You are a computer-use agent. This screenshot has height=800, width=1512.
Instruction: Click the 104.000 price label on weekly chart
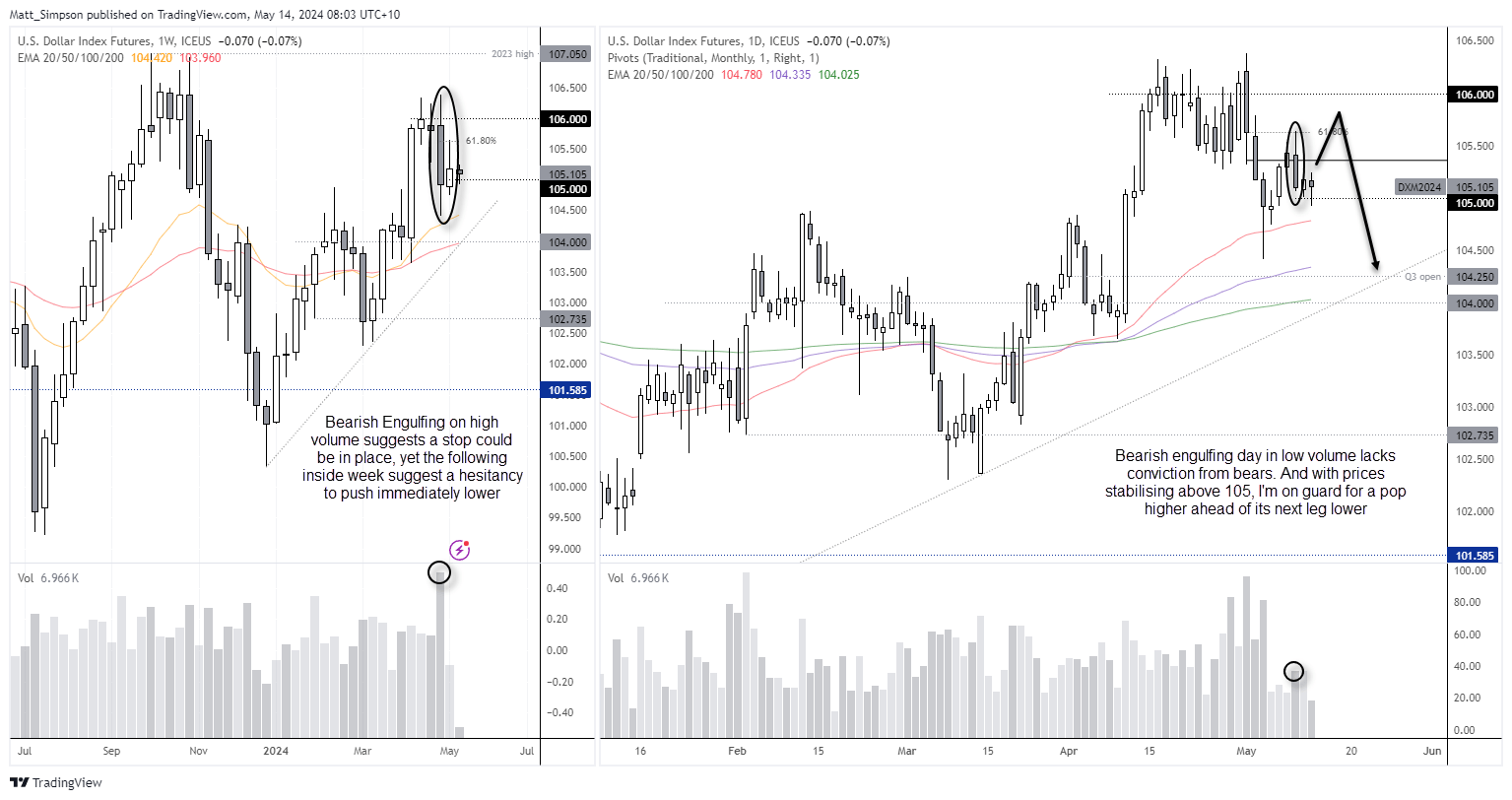click(x=568, y=242)
